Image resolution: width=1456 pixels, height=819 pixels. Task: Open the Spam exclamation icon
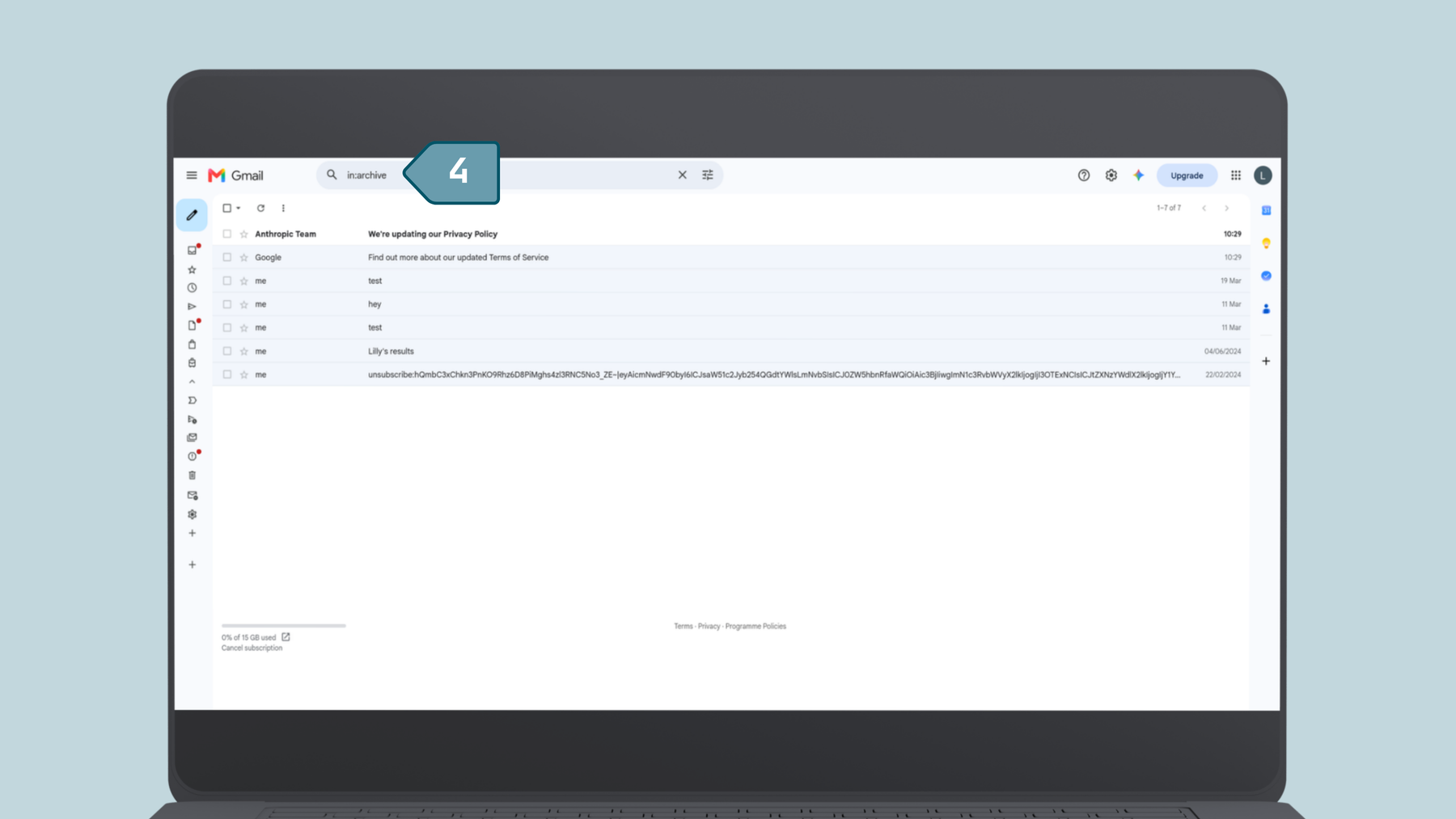(x=192, y=457)
